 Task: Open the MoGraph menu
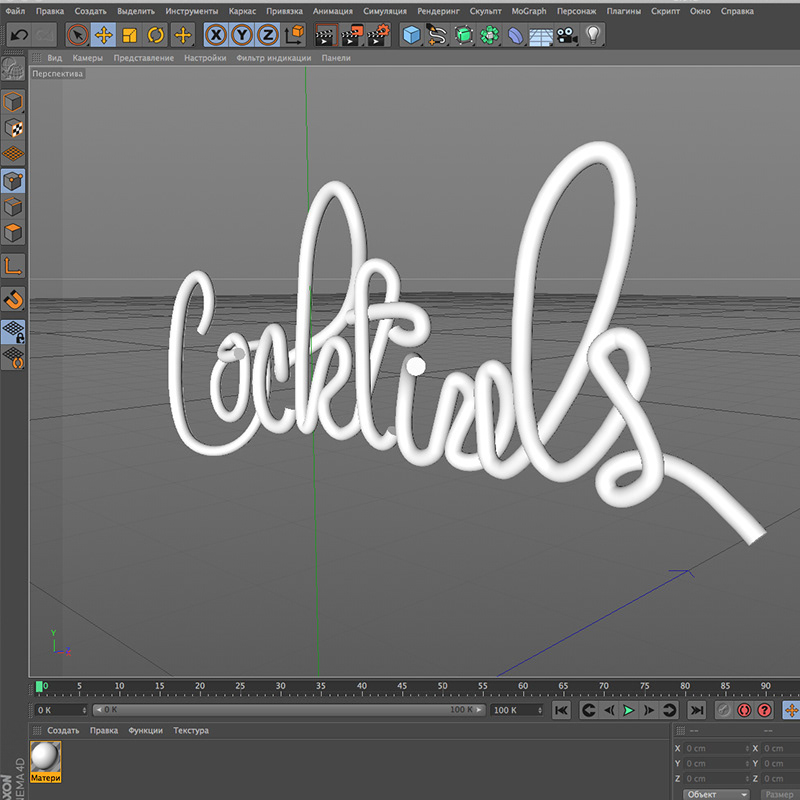click(x=529, y=11)
